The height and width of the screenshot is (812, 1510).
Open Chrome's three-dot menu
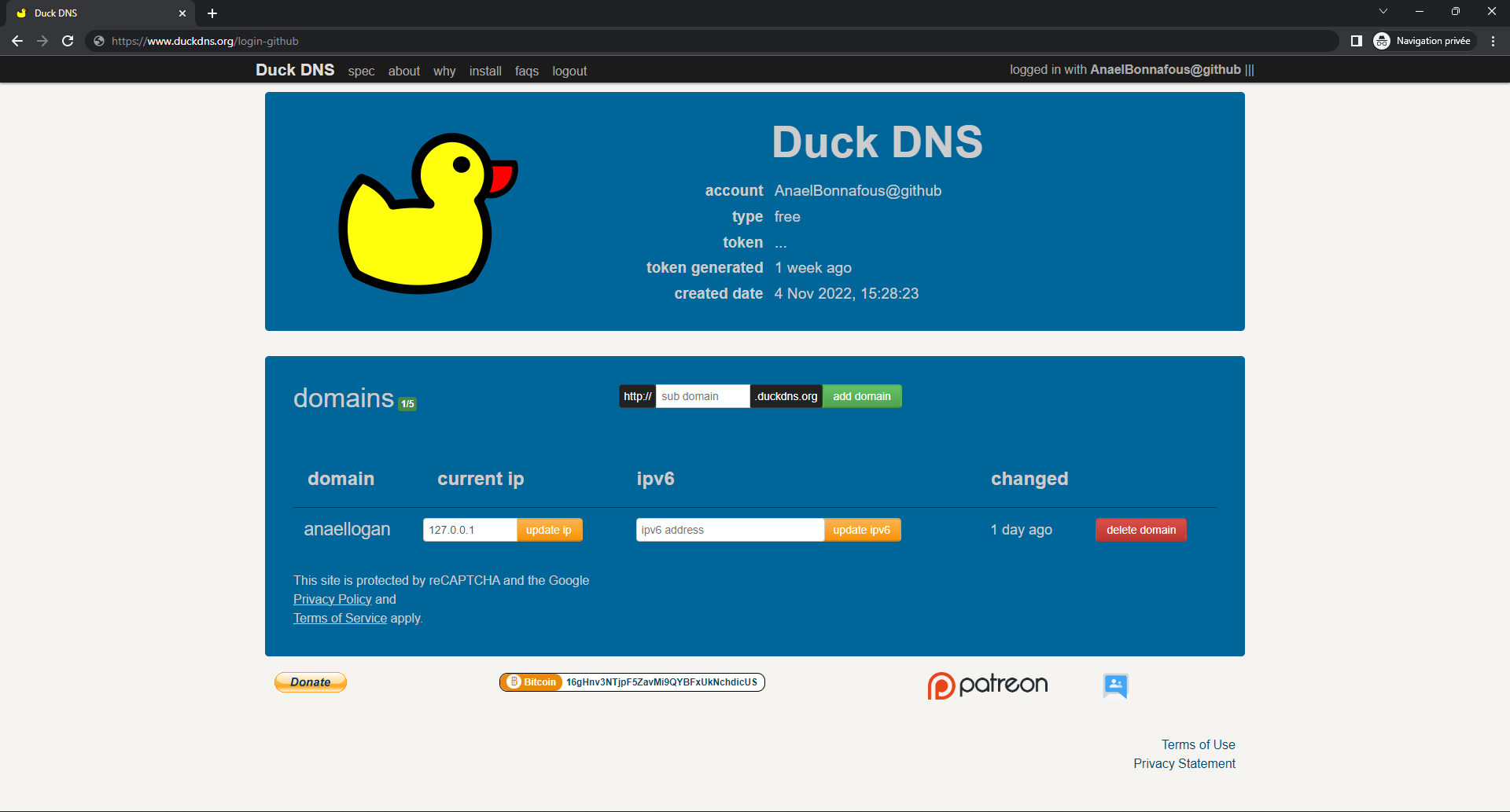coord(1493,41)
